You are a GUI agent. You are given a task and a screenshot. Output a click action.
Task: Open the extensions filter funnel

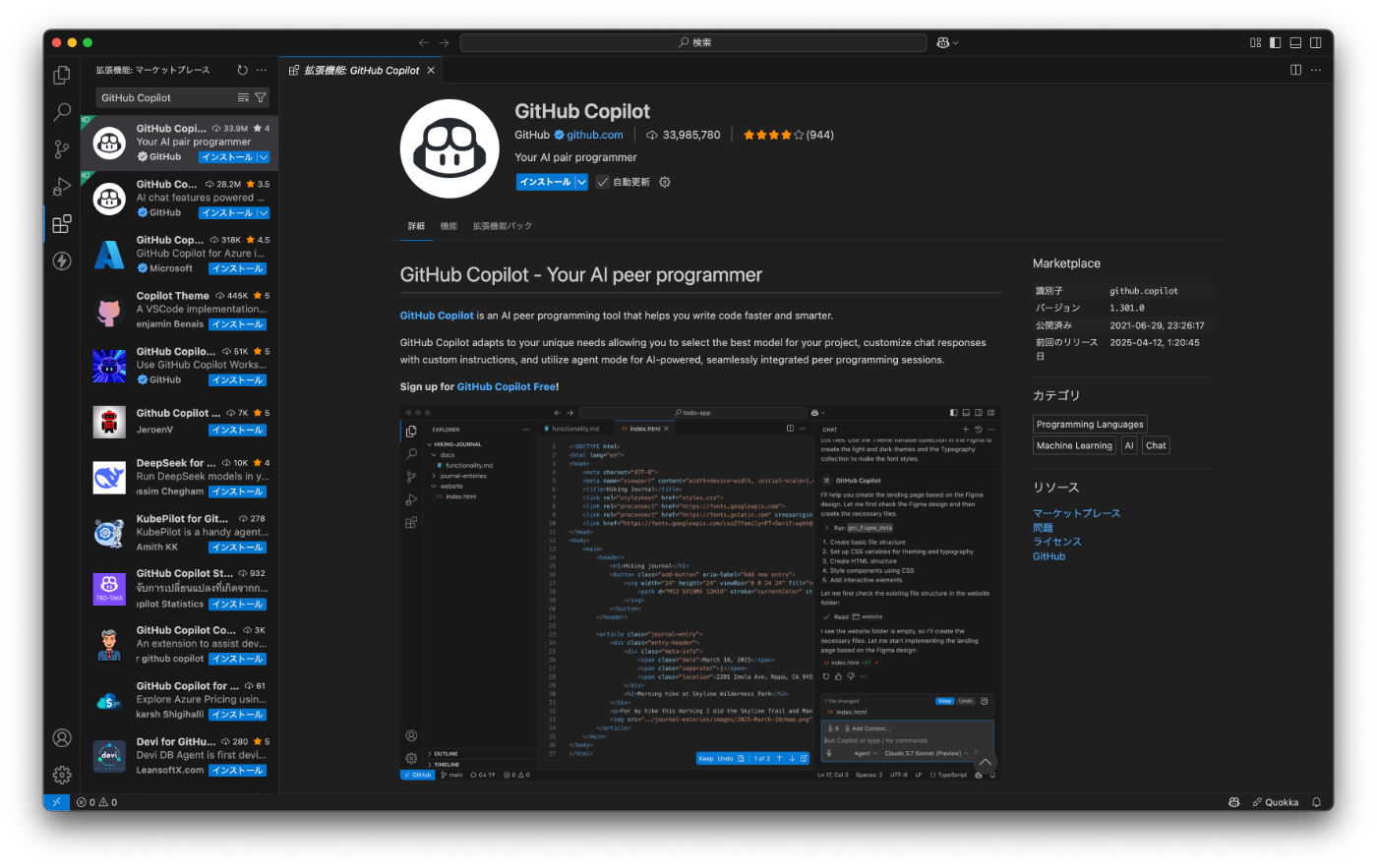261,97
